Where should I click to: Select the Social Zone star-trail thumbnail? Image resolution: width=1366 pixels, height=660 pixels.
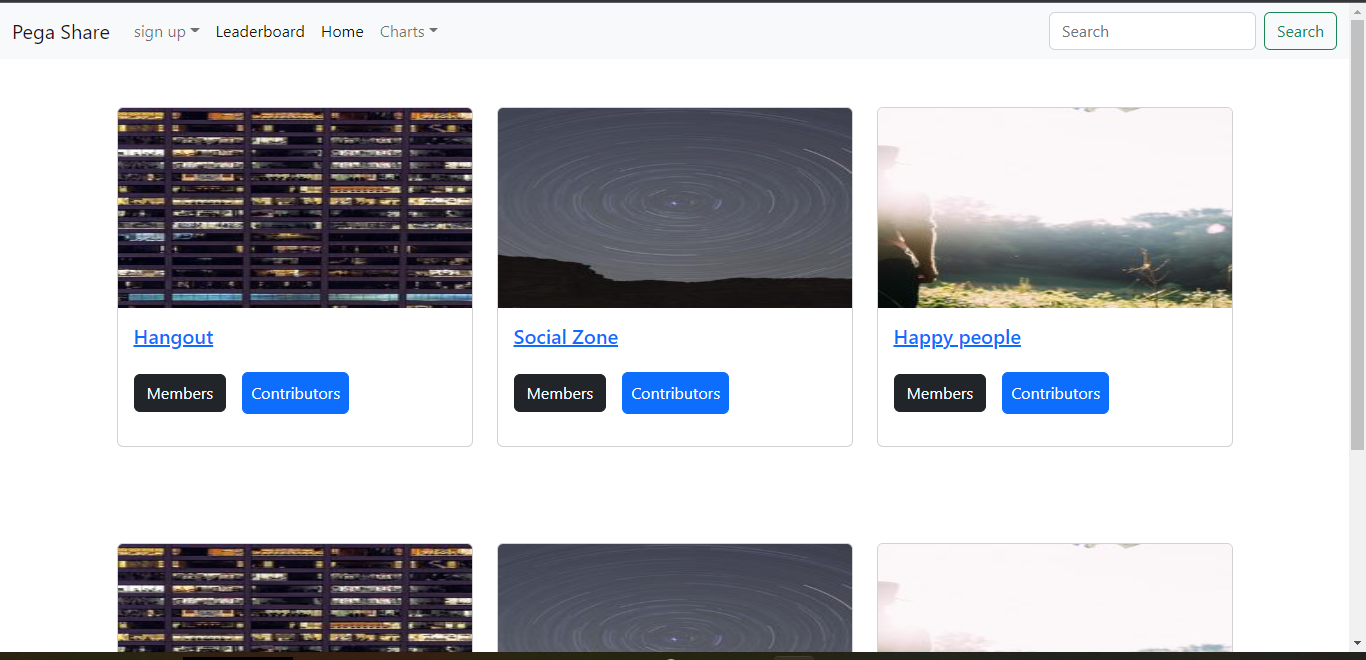(x=674, y=207)
